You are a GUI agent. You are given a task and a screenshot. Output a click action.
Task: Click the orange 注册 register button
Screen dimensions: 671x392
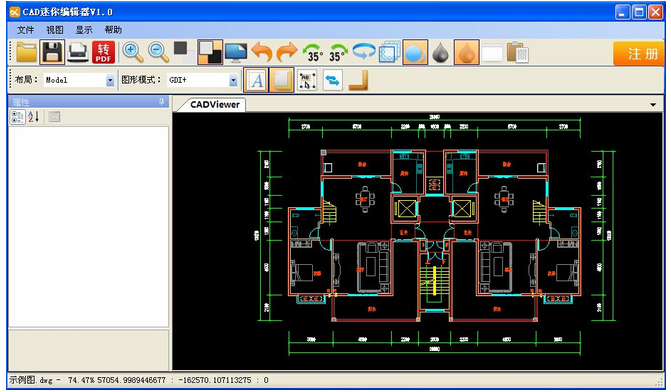[x=639, y=53]
